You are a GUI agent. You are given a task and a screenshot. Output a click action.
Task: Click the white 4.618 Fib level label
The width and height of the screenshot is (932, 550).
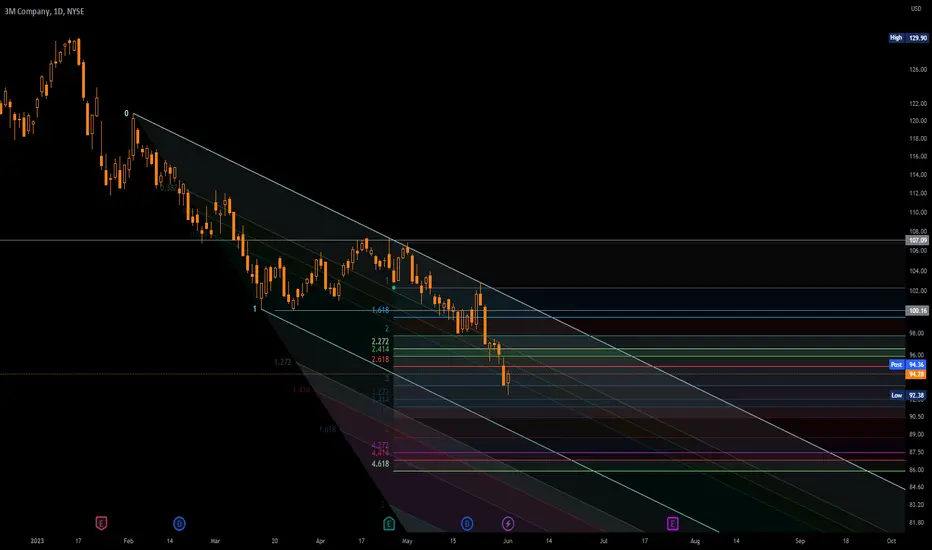[380, 463]
